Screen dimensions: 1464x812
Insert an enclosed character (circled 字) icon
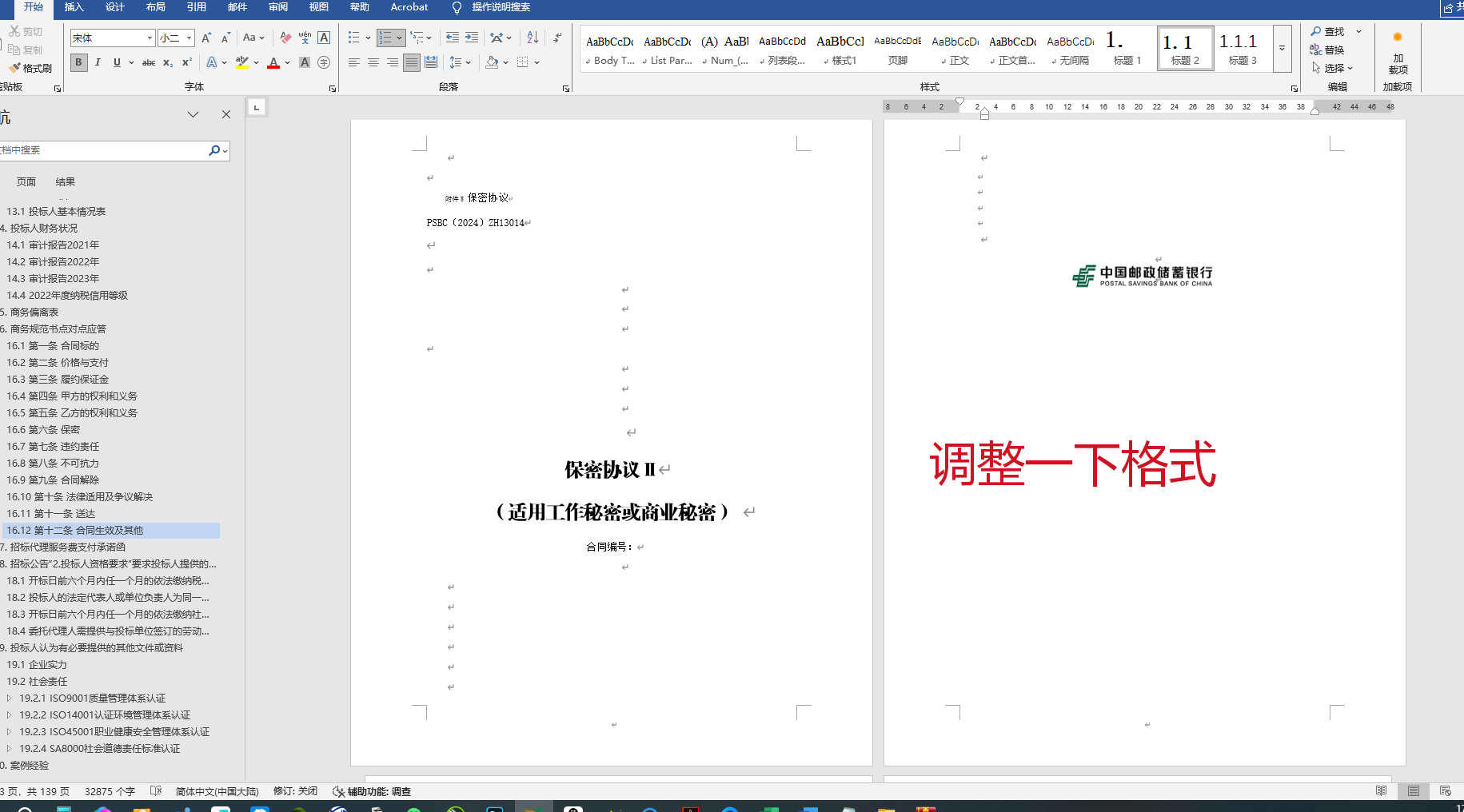pos(324,62)
